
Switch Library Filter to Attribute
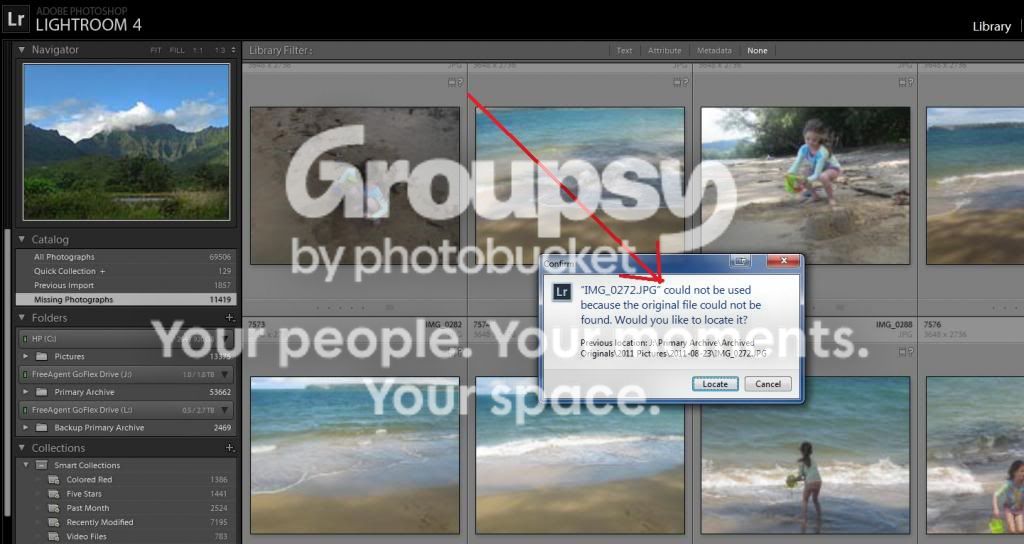click(x=665, y=50)
